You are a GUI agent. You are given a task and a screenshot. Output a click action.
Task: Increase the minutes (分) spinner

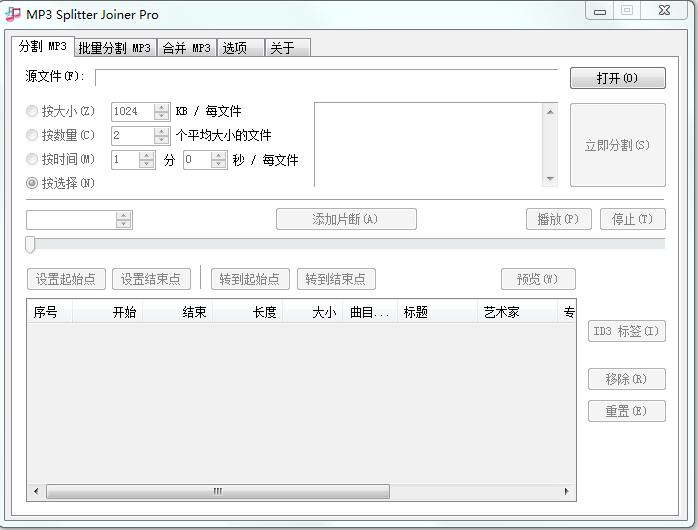[146, 155]
